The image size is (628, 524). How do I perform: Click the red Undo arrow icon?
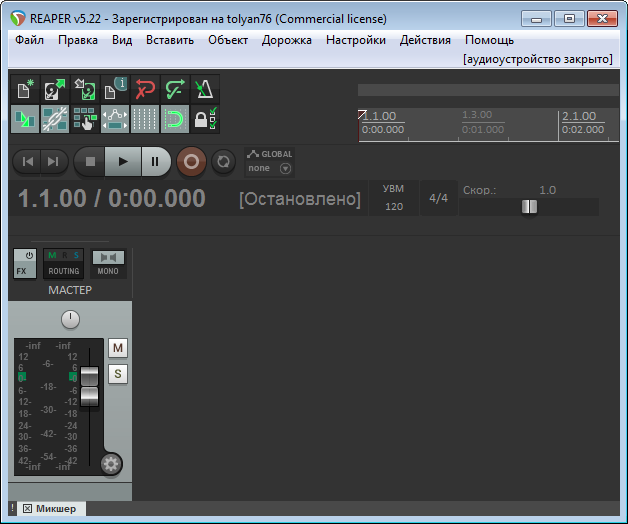point(144,89)
